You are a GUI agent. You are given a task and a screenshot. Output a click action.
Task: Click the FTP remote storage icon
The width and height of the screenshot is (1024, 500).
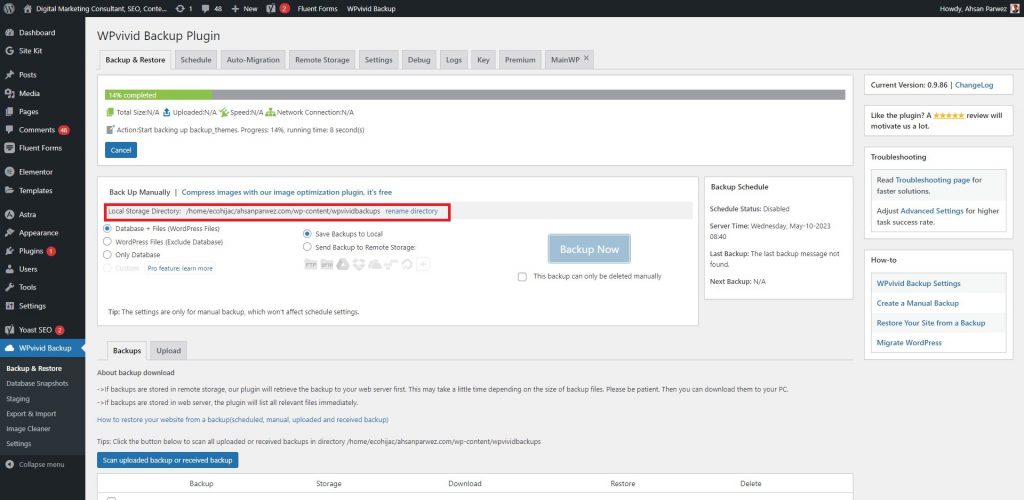[312, 264]
